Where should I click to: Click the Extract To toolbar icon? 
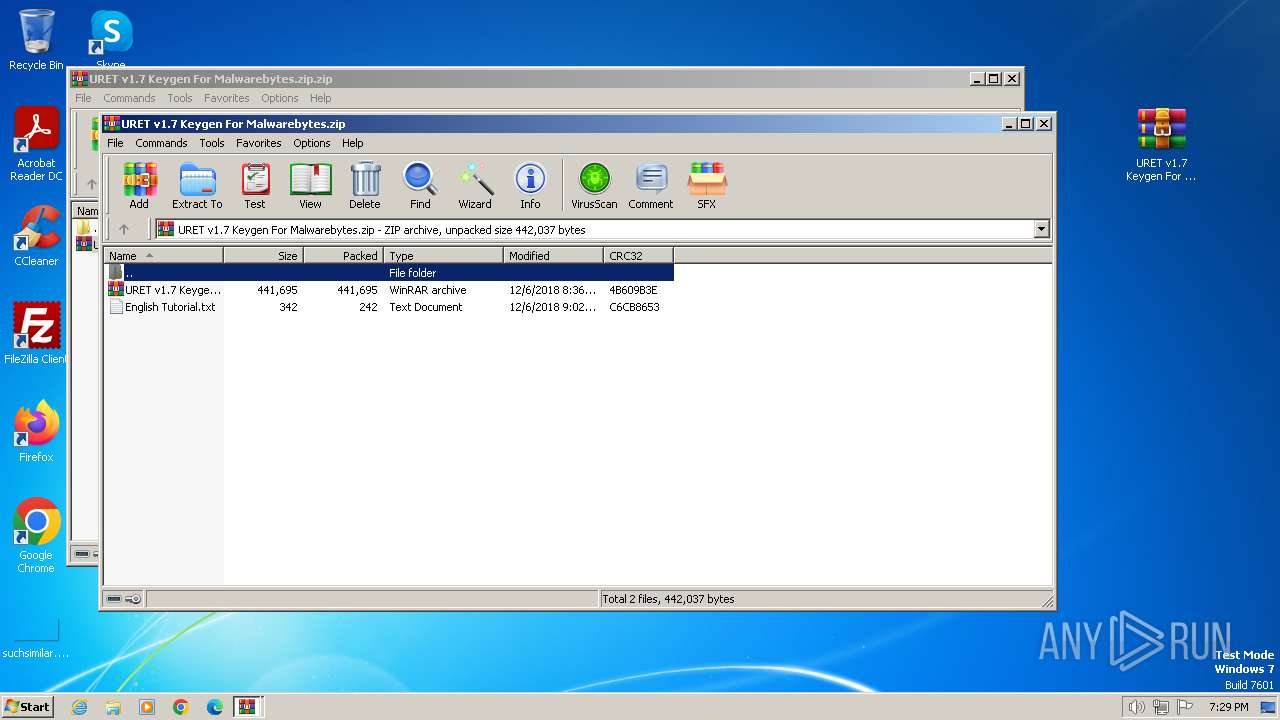coord(197,186)
